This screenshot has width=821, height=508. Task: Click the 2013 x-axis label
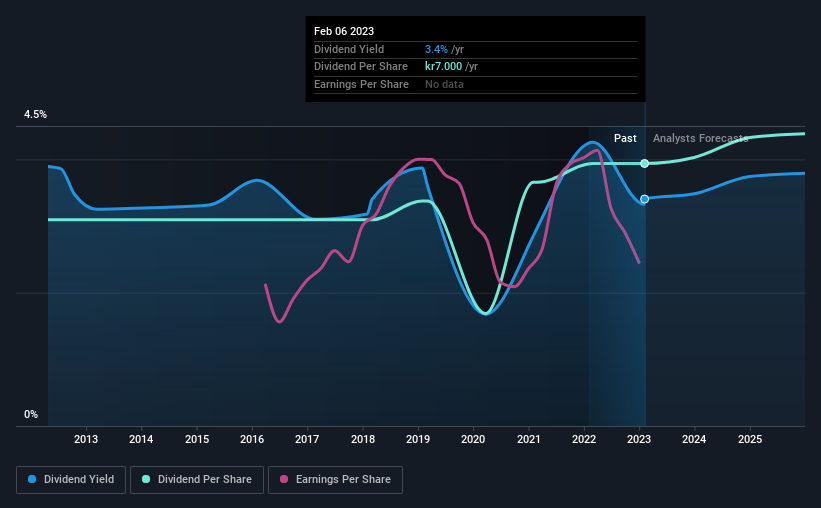tap(86, 439)
